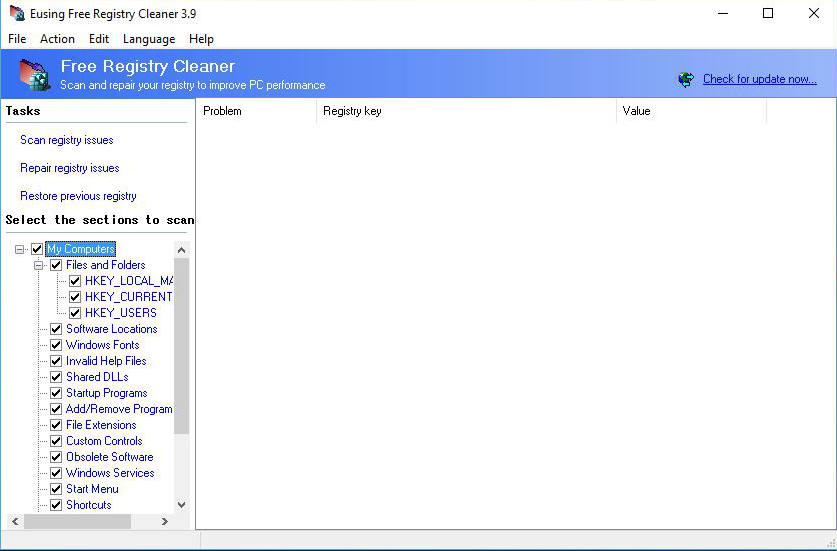Collapse the My Computers tree node
This screenshot has width=837, height=551.
point(20,249)
